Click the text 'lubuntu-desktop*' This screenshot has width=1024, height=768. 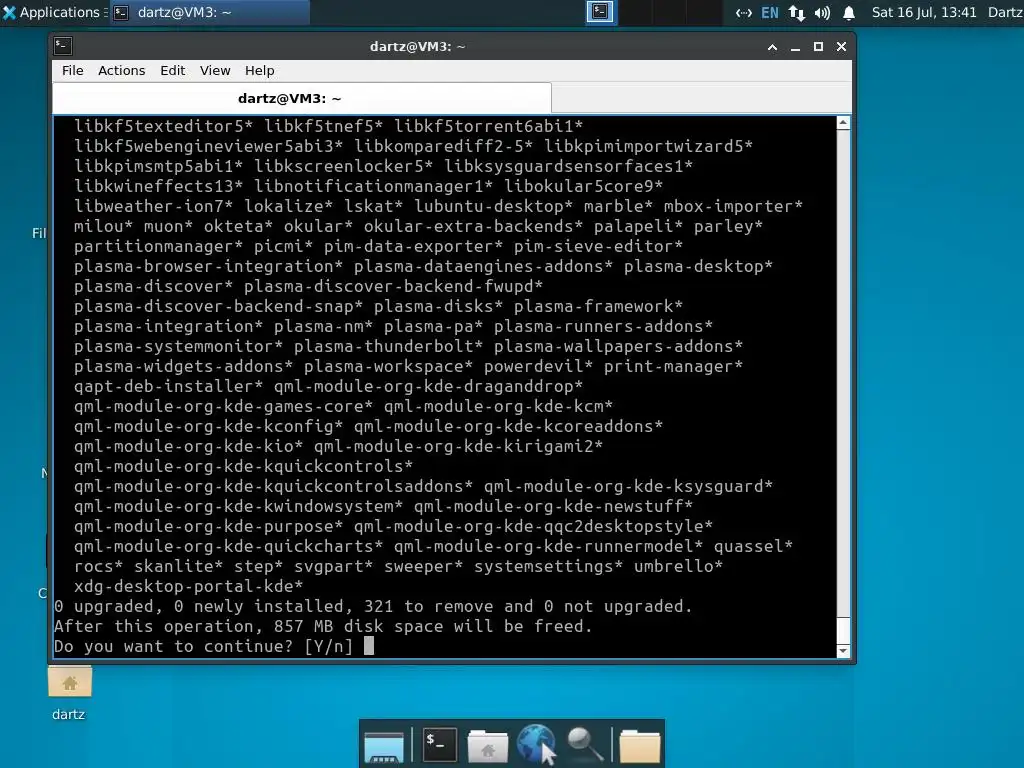click(493, 206)
